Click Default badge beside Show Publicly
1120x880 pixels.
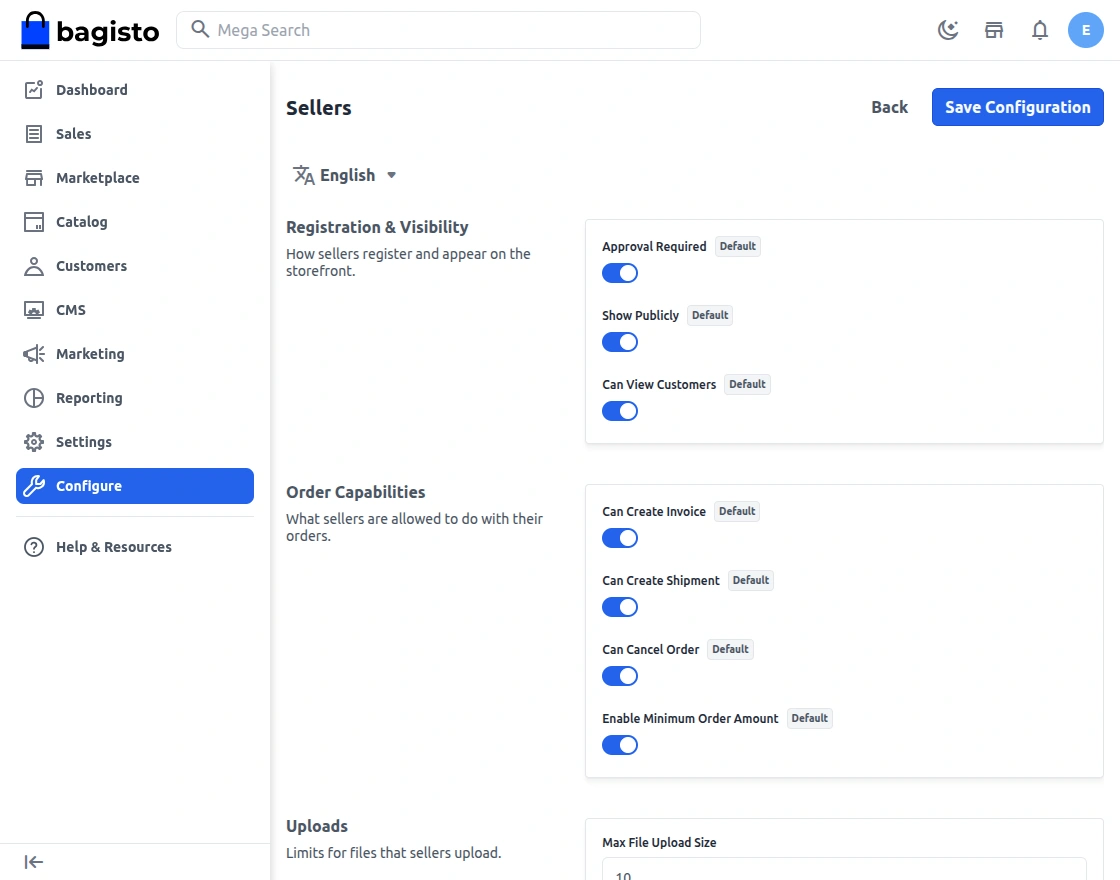pos(710,315)
